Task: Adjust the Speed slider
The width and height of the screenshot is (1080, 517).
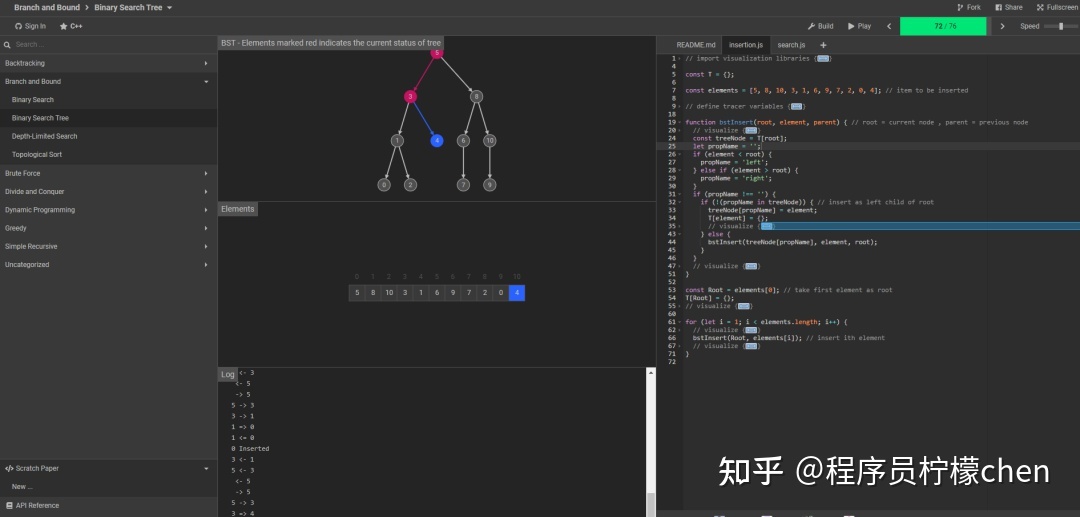Action: [x=1061, y=26]
